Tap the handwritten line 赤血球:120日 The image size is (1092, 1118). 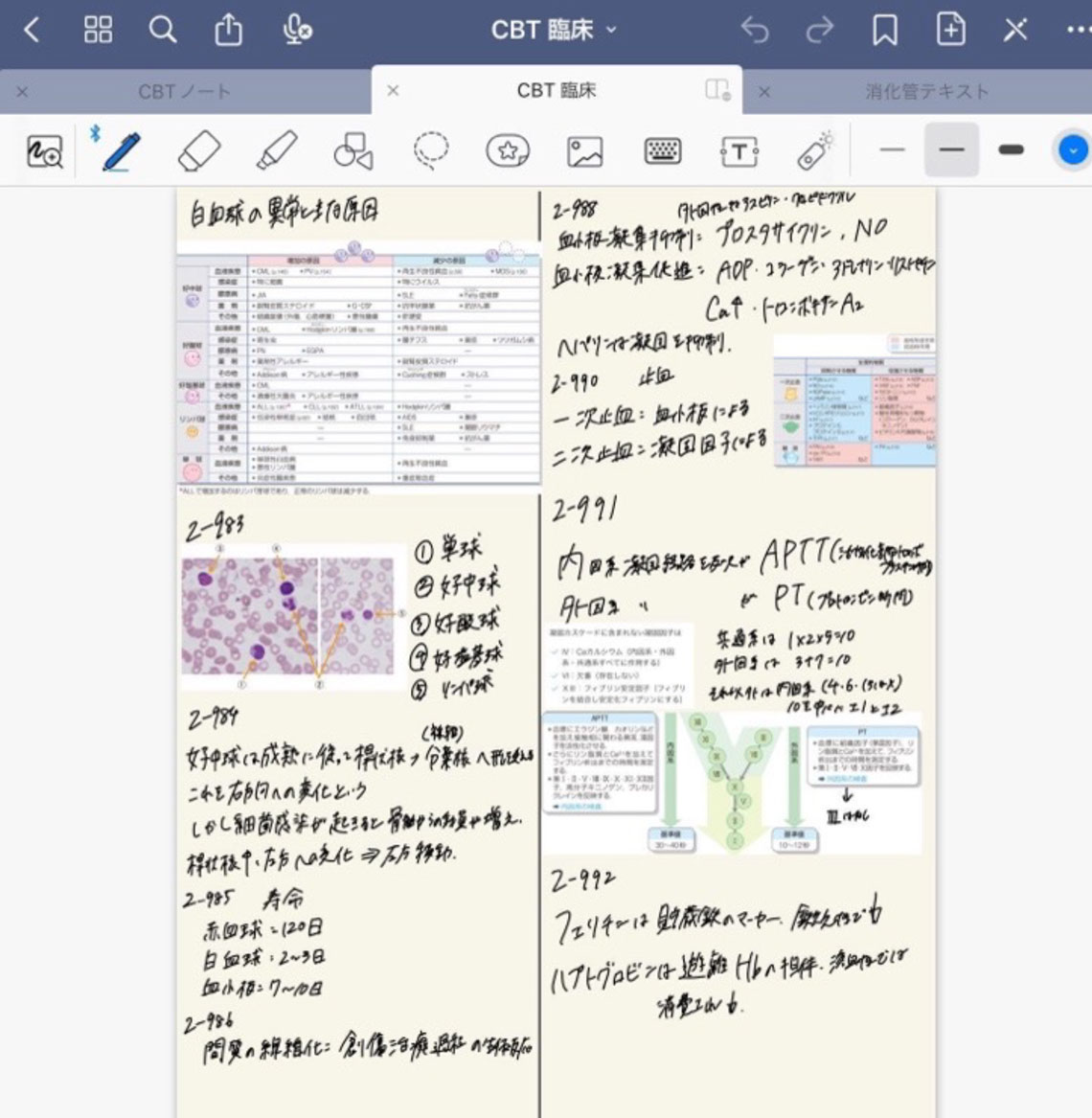[263, 929]
